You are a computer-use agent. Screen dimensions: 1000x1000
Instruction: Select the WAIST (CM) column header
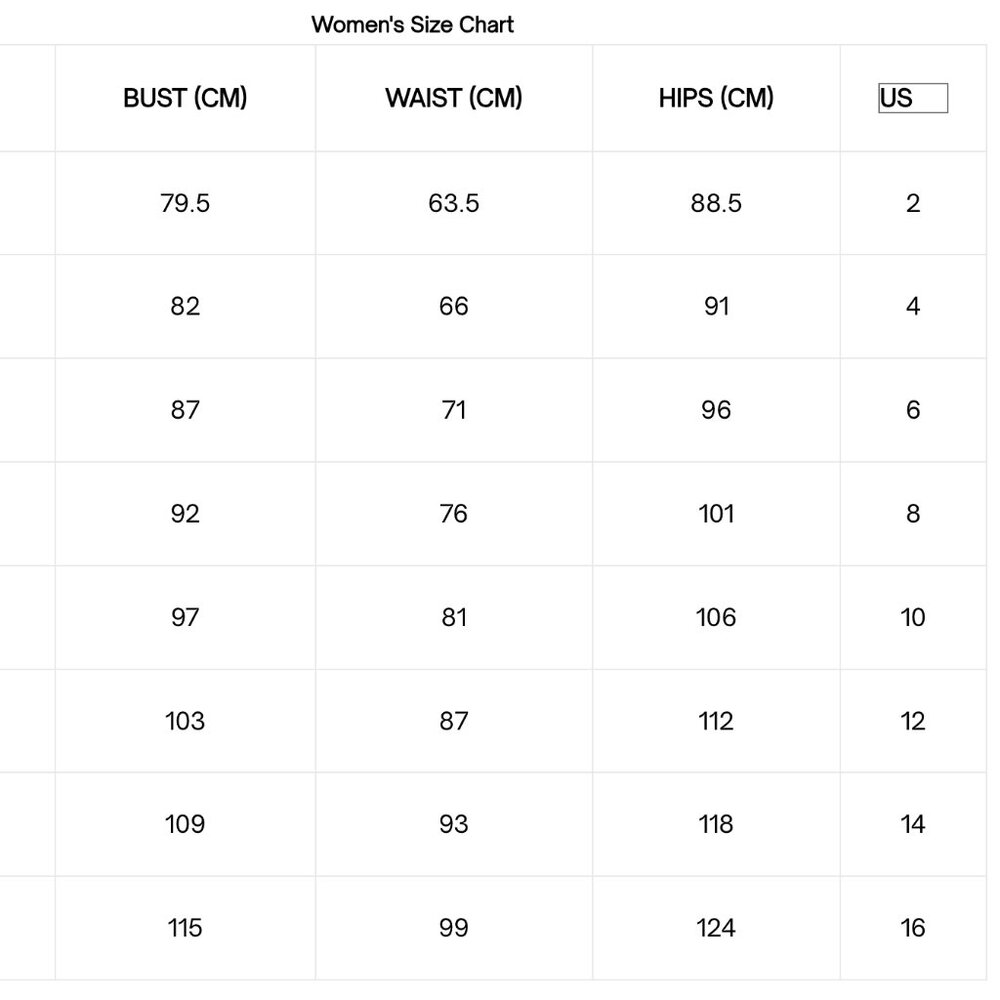pos(454,98)
